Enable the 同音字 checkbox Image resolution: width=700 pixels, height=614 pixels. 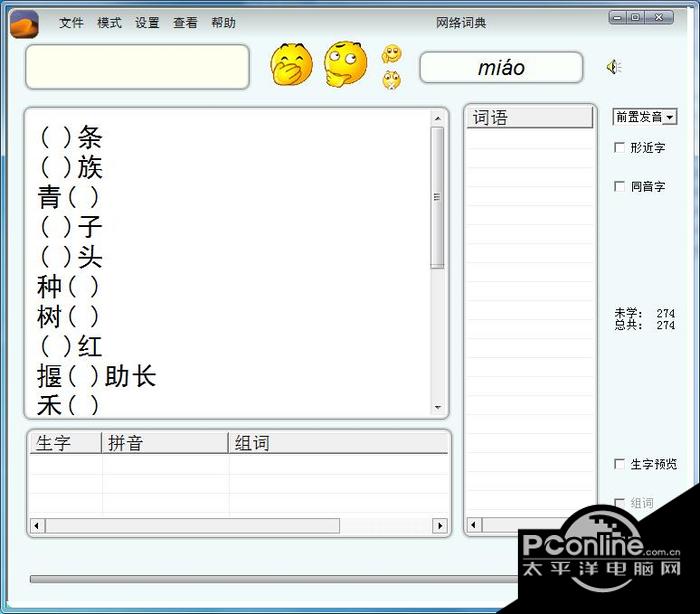(x=619, y=186)
